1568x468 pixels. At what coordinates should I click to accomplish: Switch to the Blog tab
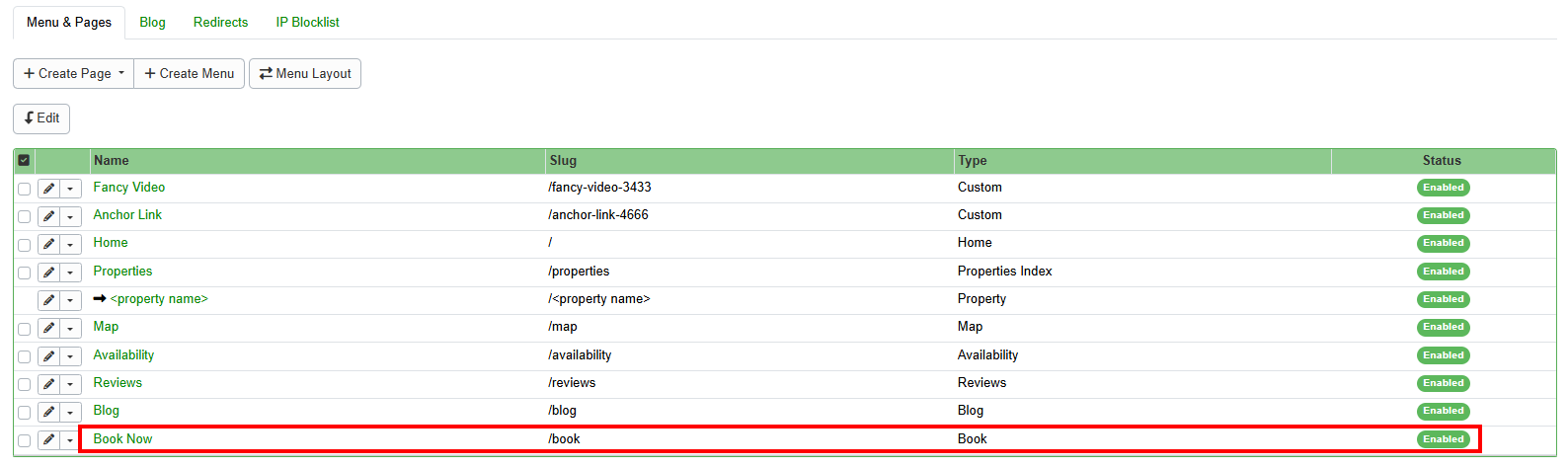(x=152, y=22)
